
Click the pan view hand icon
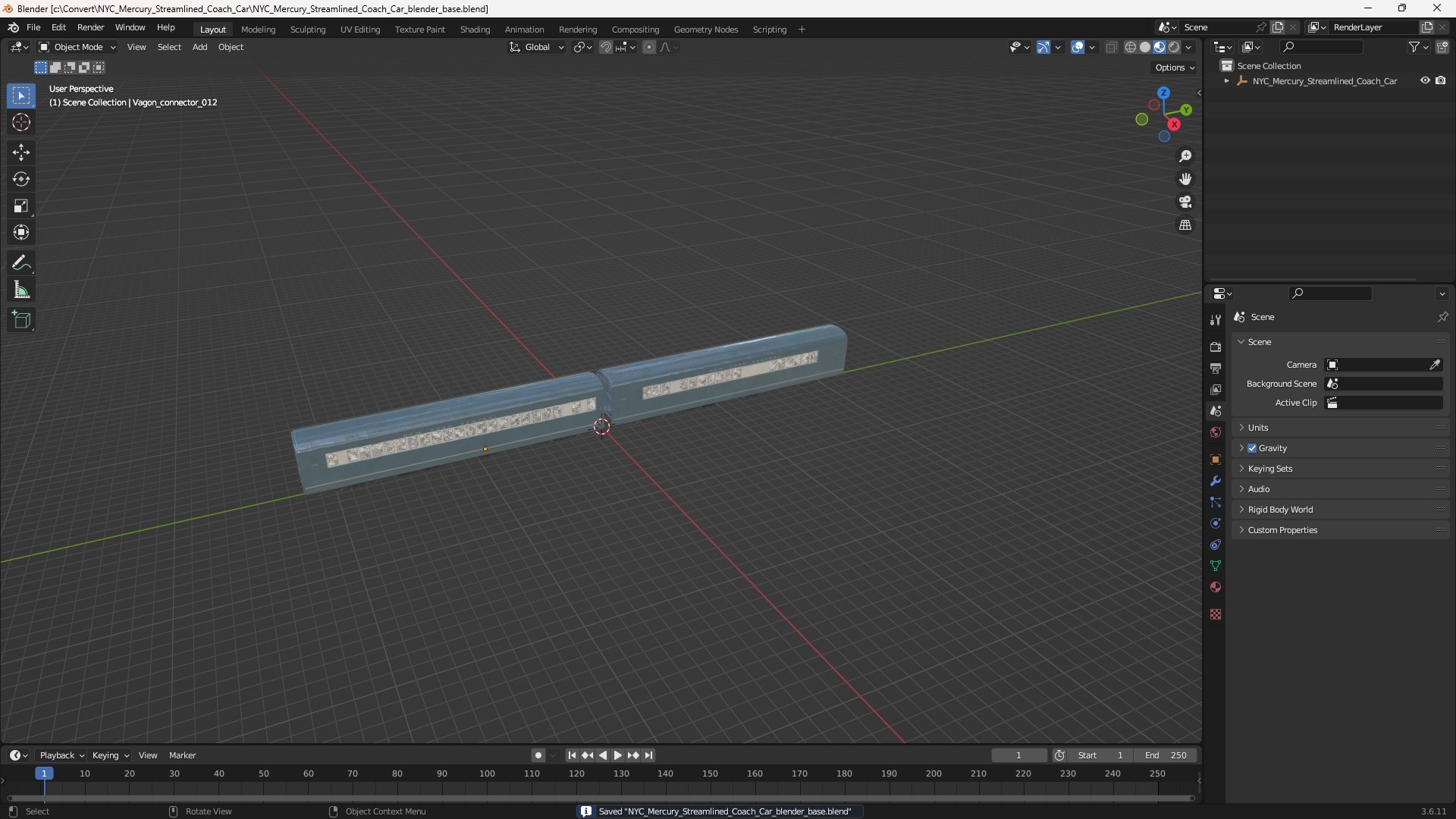(1185, 179)
